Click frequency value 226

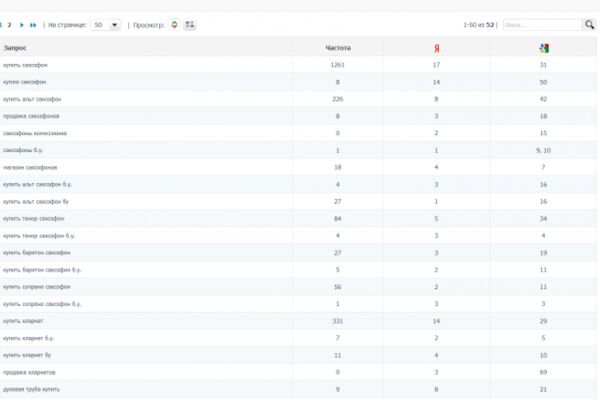(338, 99)
